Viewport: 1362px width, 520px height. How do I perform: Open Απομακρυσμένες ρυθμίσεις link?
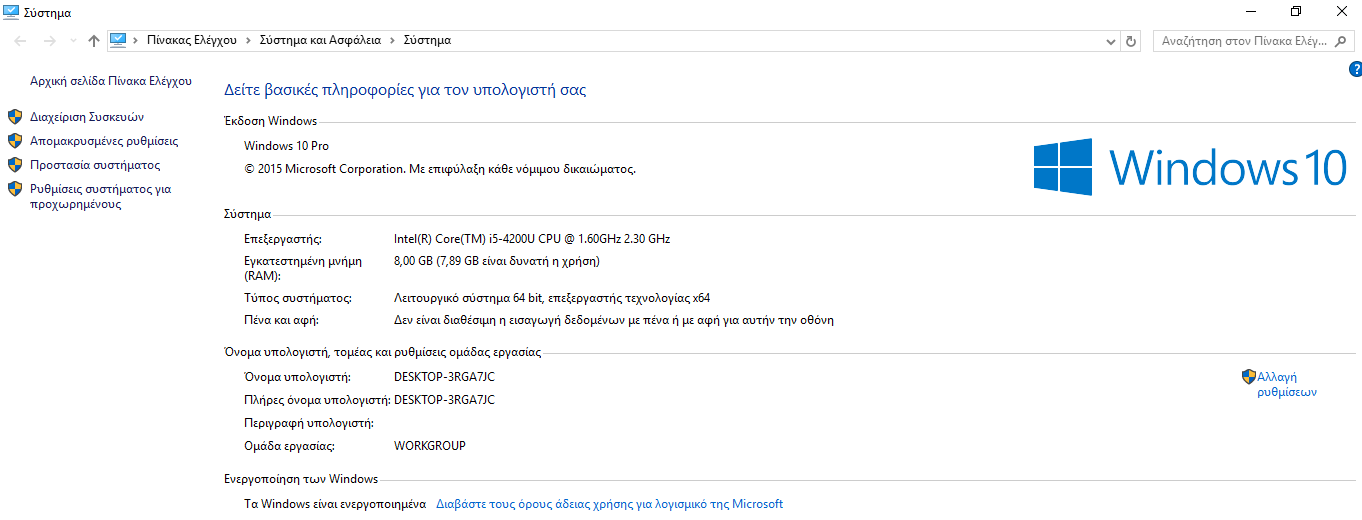pyautogui.click(x=104, y=141)
